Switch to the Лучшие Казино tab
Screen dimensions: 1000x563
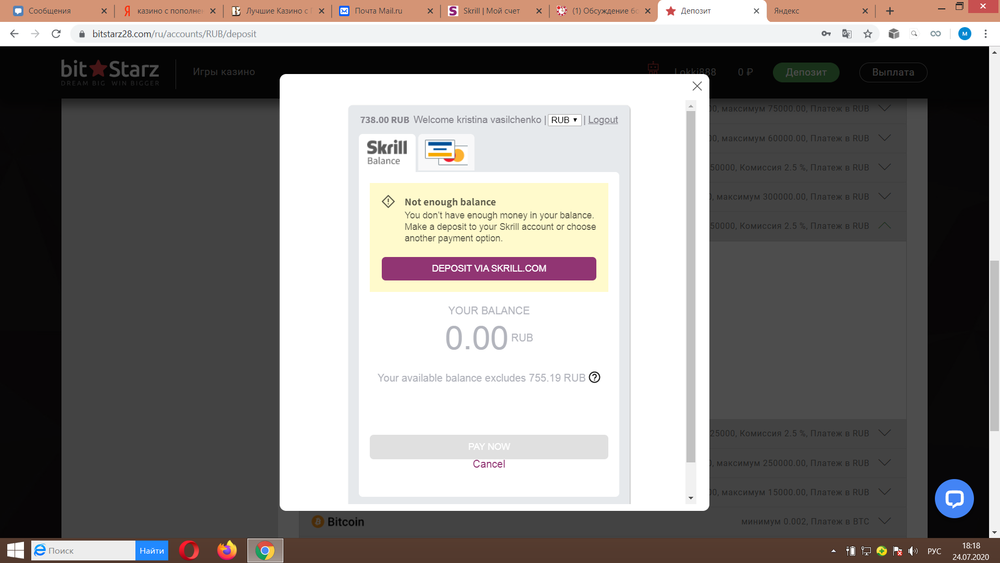pyautogui.click(x=277, y=11)
